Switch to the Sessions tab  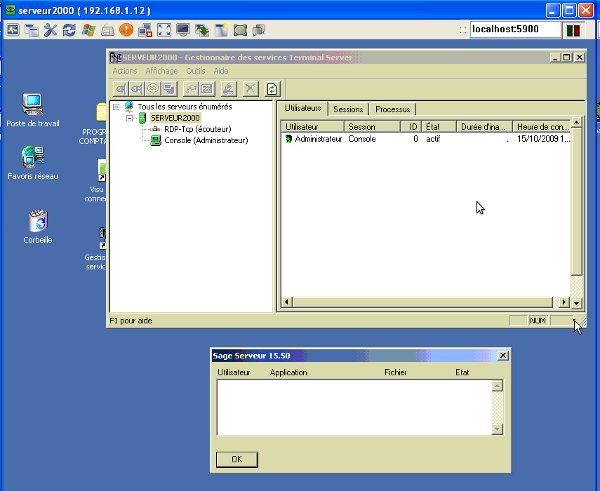[348, 108]
